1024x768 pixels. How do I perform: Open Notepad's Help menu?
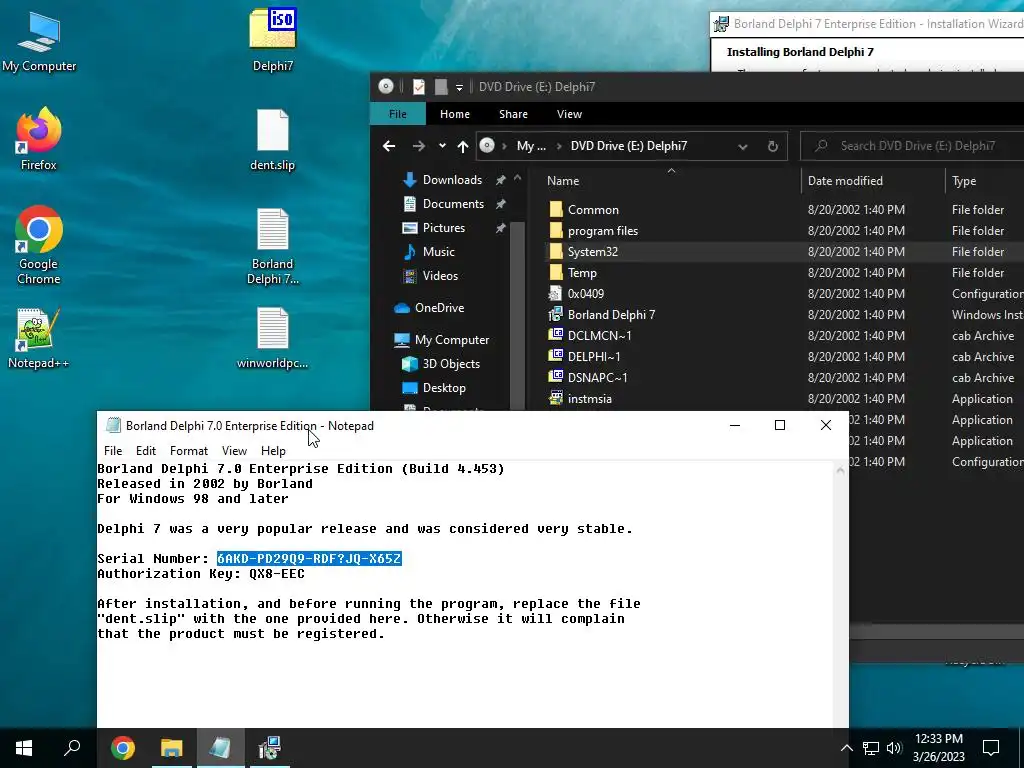[x=273, y=451]
